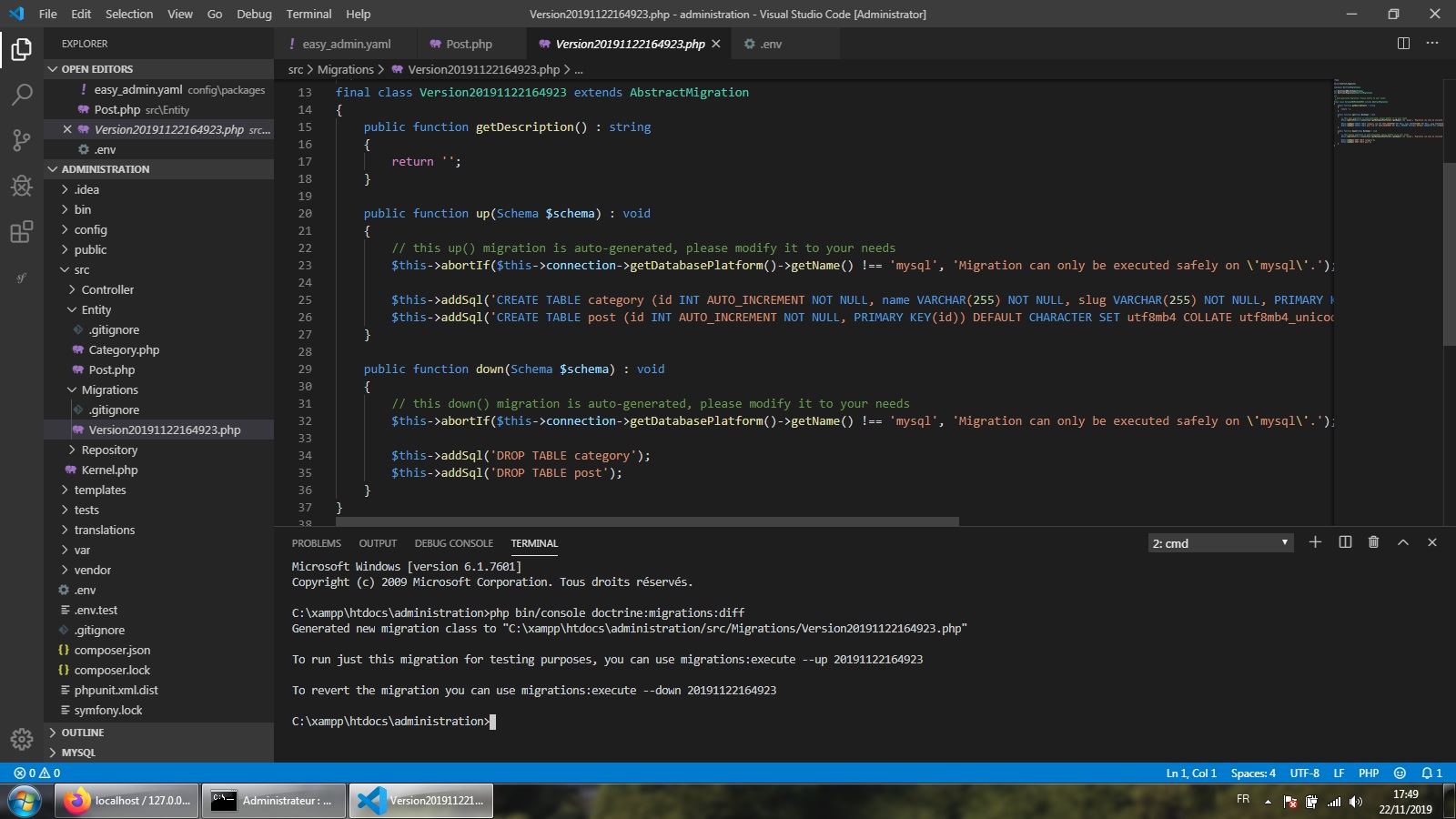Open the Extensions view

click(x=22, y=232)
